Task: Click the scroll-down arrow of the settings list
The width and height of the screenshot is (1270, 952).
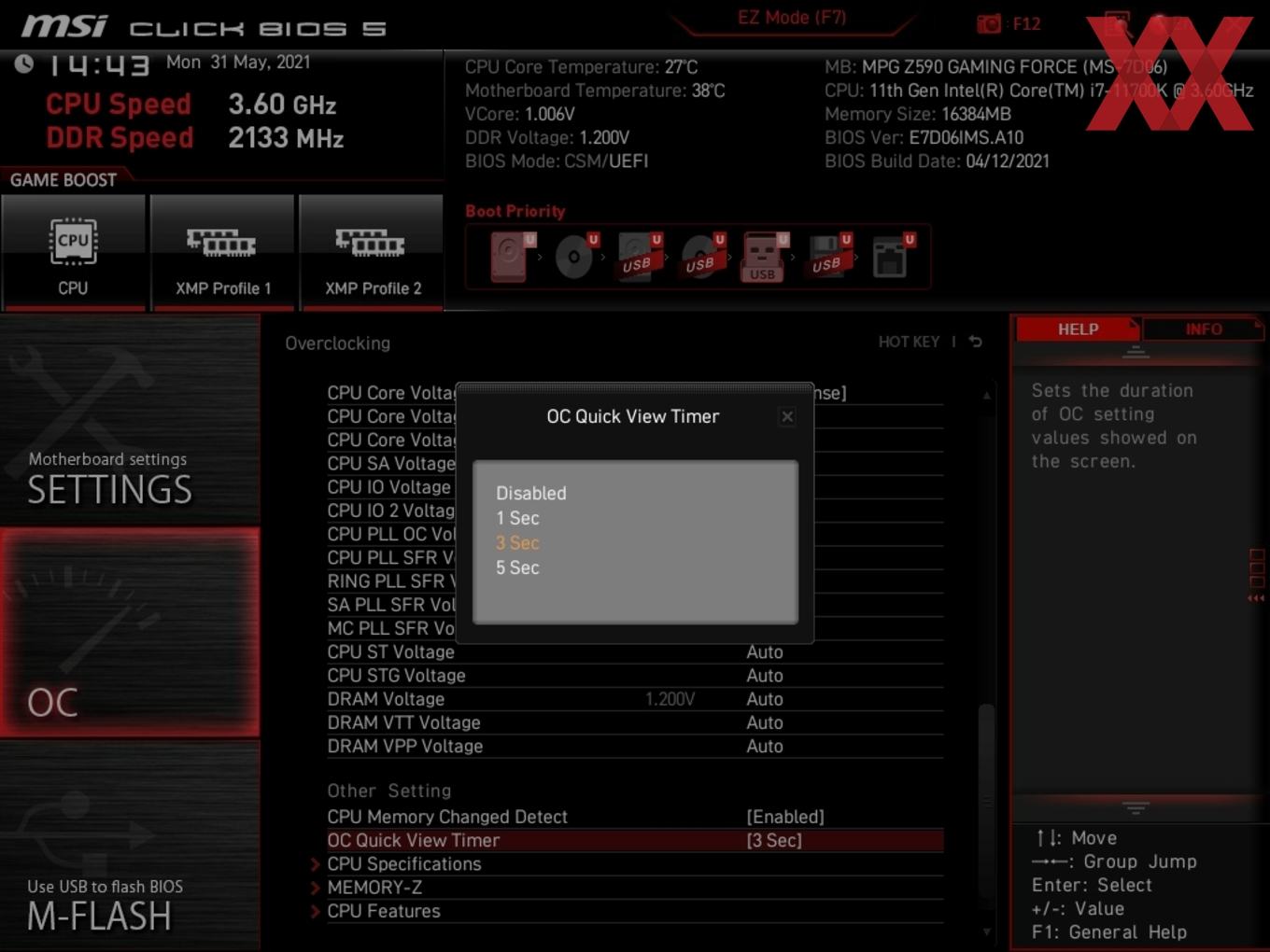Action: point(986,931)
